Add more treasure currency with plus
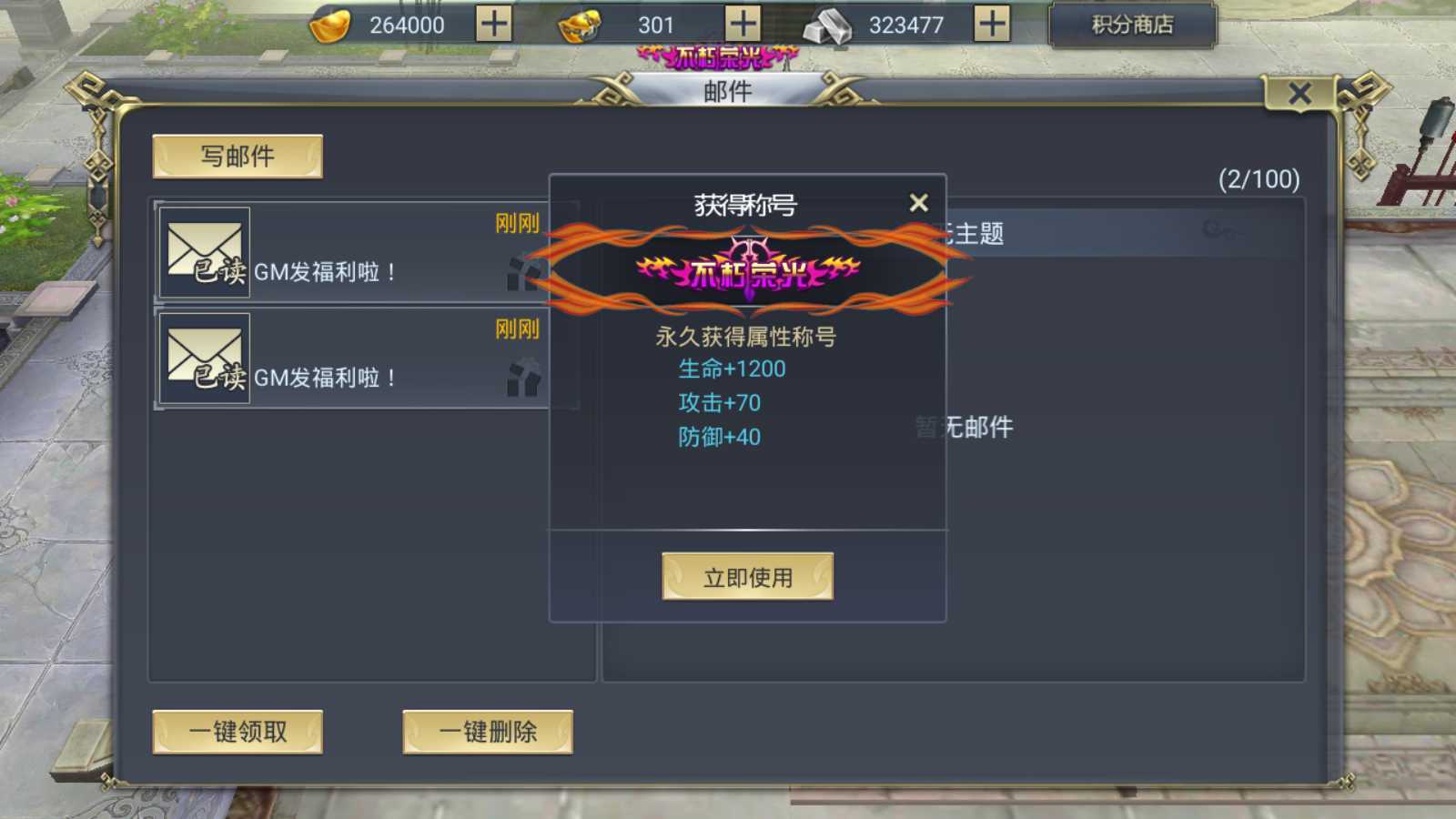This screenshot has height=819, width=1456. 743,24
